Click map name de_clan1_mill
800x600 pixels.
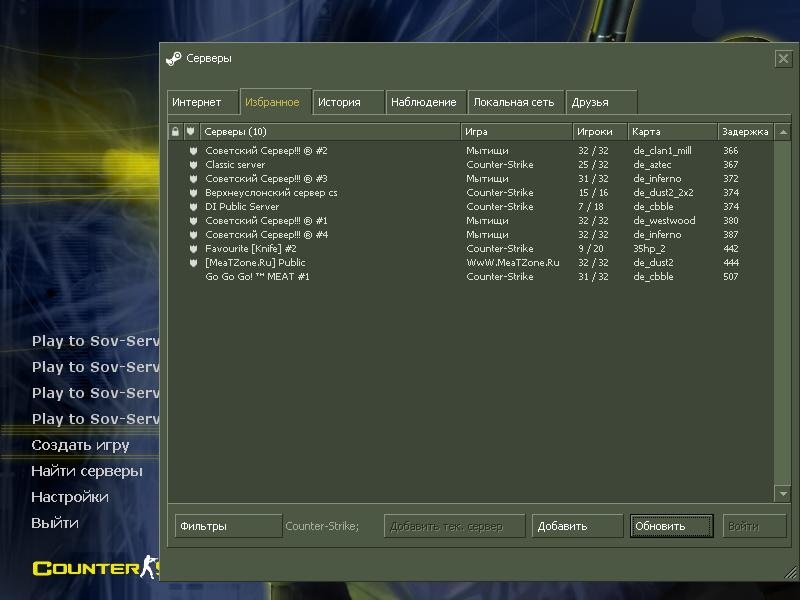[x=662, y=151]
